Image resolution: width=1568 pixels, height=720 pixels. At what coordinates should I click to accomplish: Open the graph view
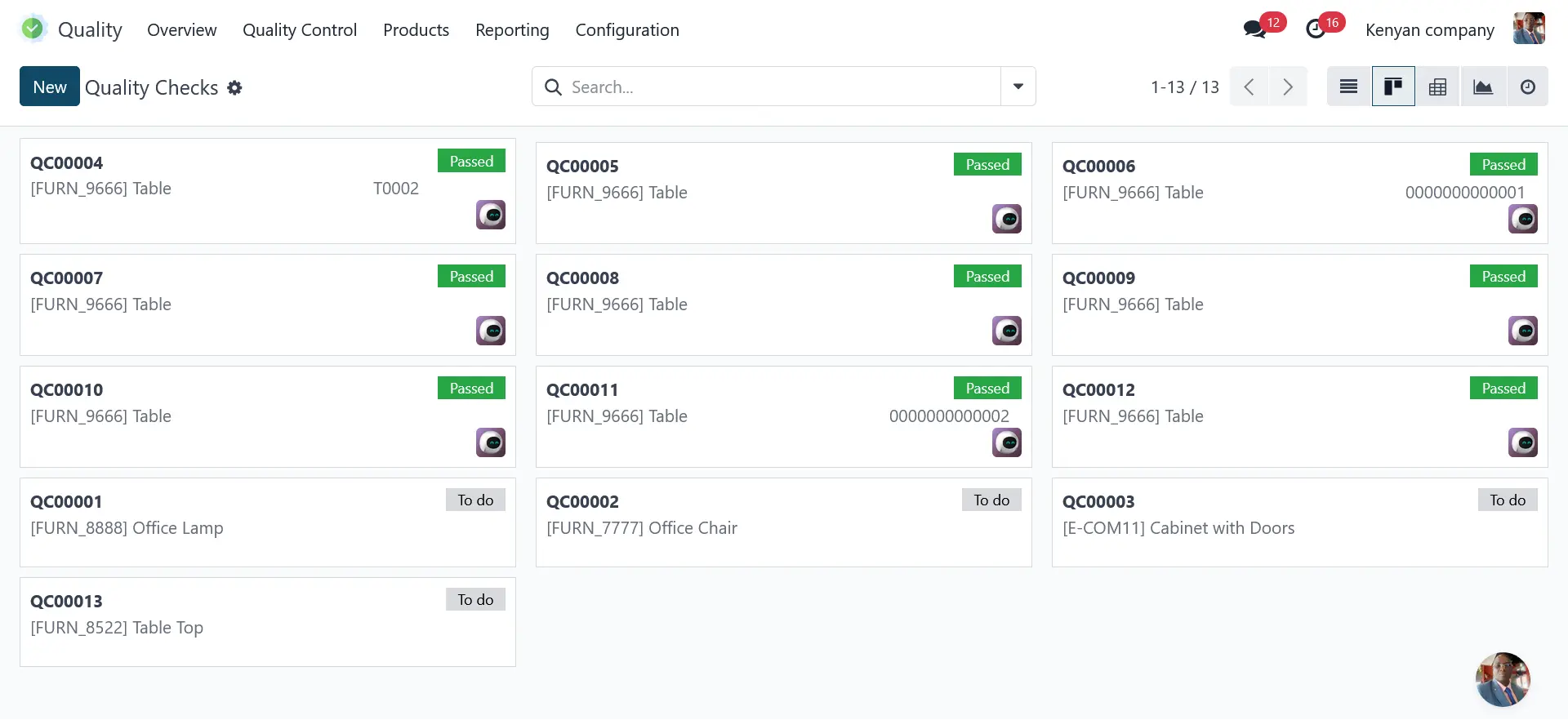(x=1482, y=87)
